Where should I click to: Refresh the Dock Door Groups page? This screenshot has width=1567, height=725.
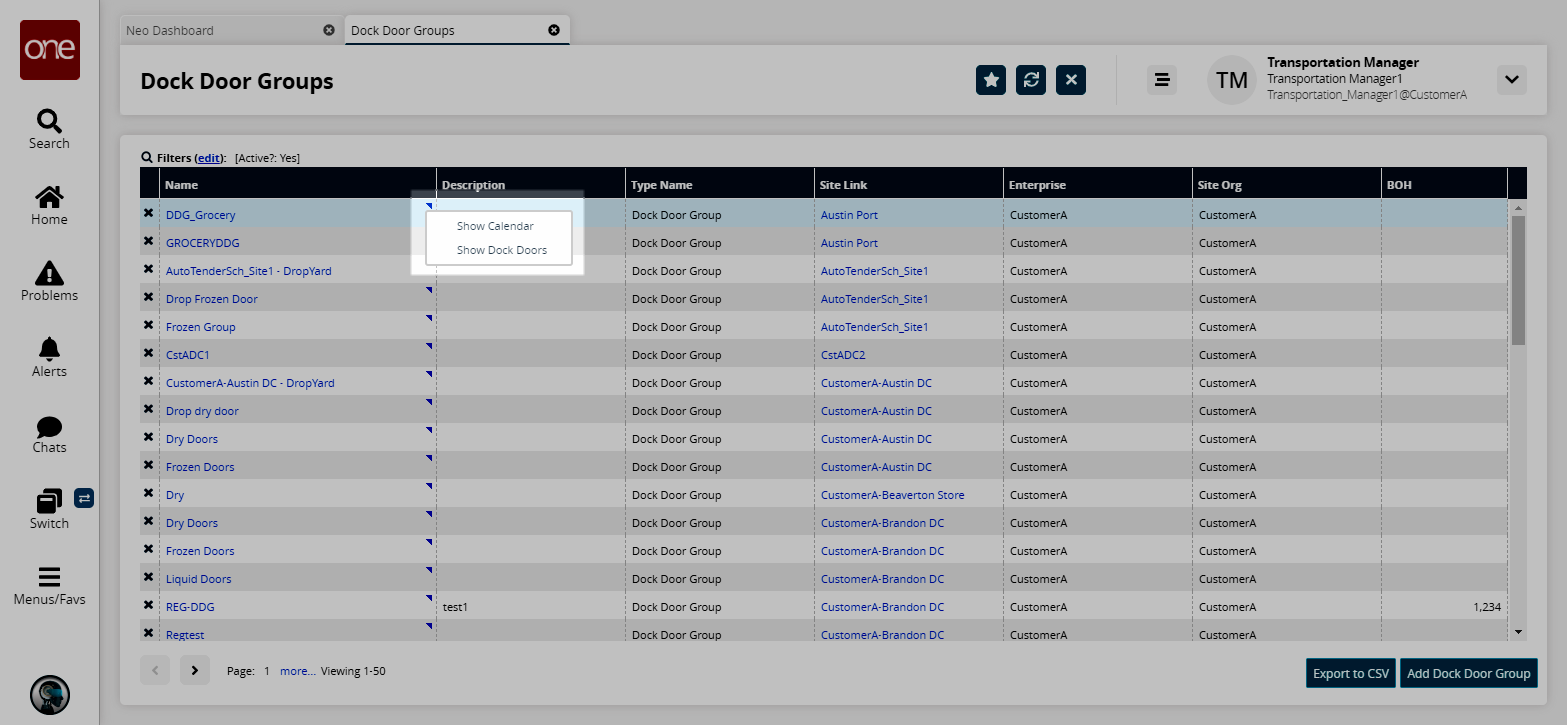1031,80
